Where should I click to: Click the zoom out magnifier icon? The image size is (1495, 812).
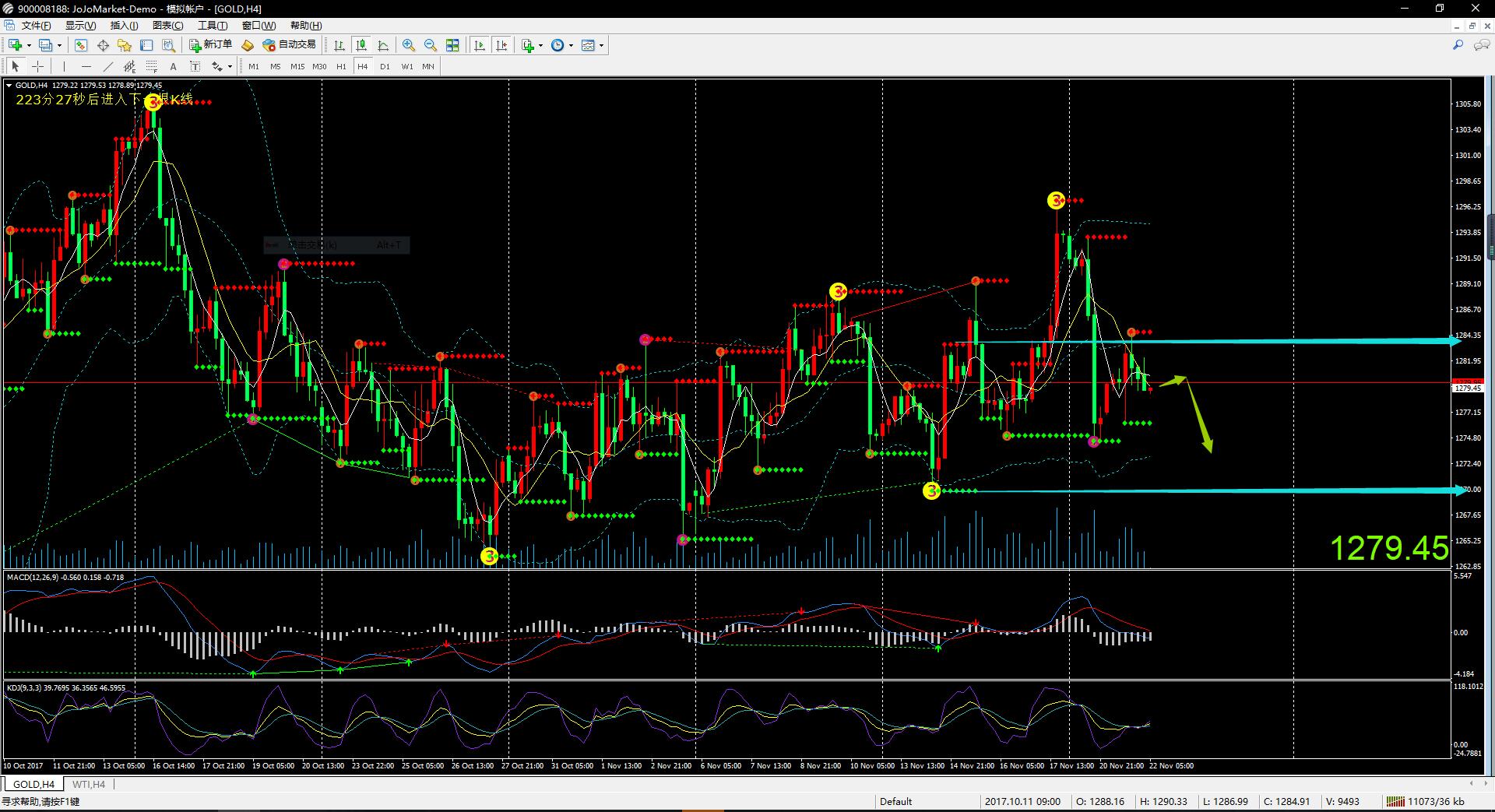[x=431, y=45]
